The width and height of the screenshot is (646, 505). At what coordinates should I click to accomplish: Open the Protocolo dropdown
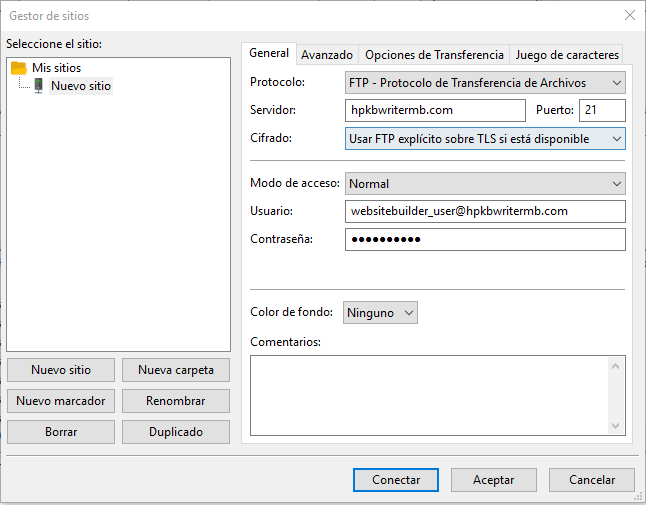click(x=485, y=83)
